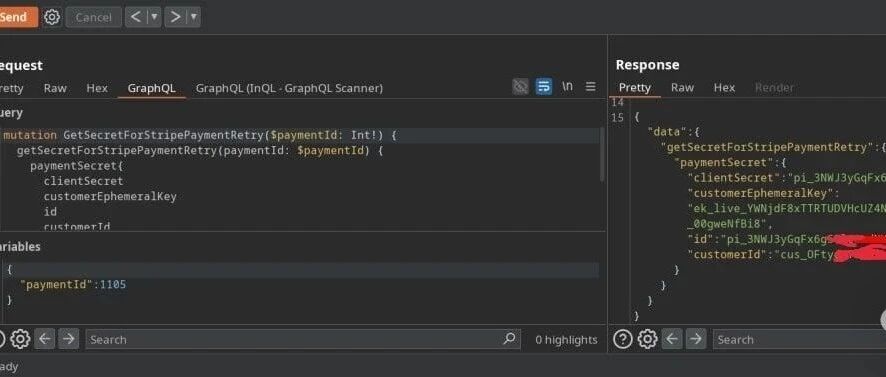Click the Response panel heading
This screenshot has width=886, height=377.
[648, 64]
